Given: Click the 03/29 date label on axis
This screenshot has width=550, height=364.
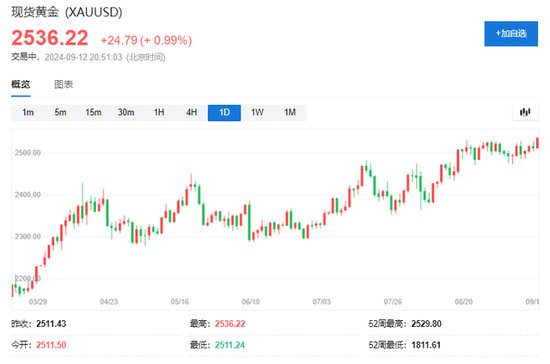Looking at the screenshot, I should (38, 302).
